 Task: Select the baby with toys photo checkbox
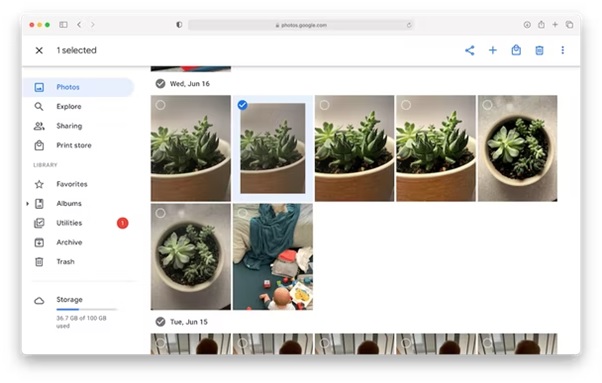click(x=242, y=213)
